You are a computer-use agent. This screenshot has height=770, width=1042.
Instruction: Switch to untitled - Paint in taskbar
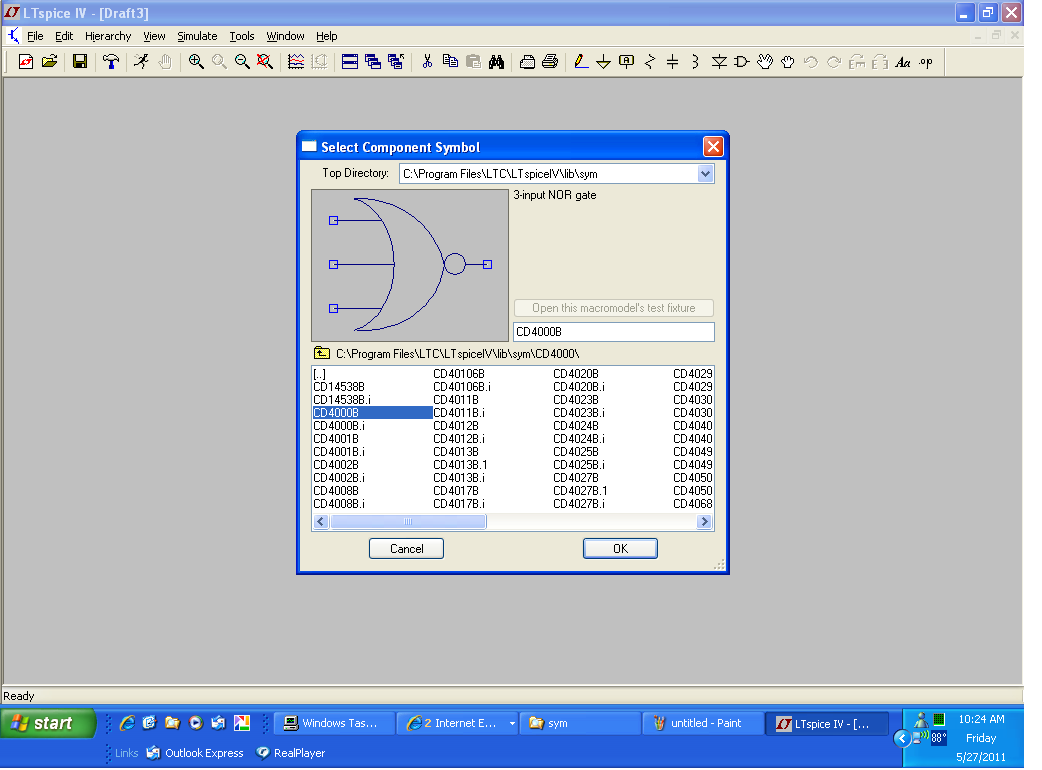pyautogui.click(x=703, y=723)
